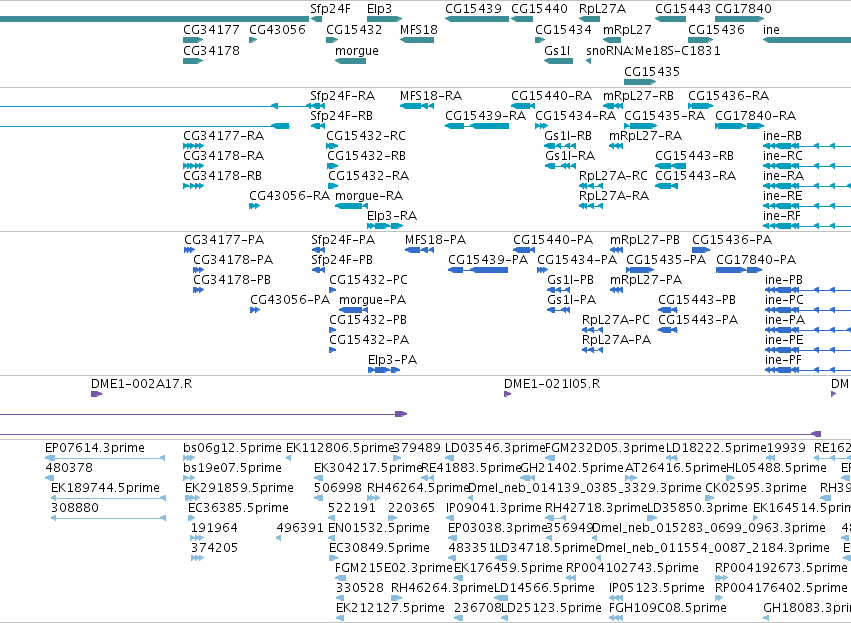Select the Elp3 gene arrow glyph

coord(384,19)
